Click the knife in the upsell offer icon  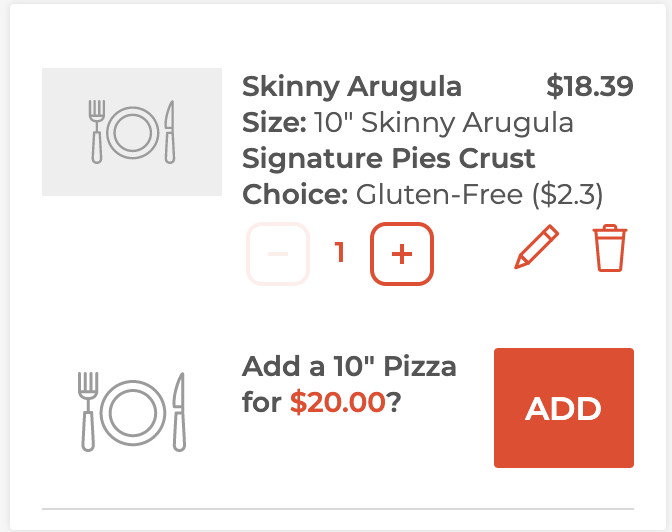click(x=179, y=412)
